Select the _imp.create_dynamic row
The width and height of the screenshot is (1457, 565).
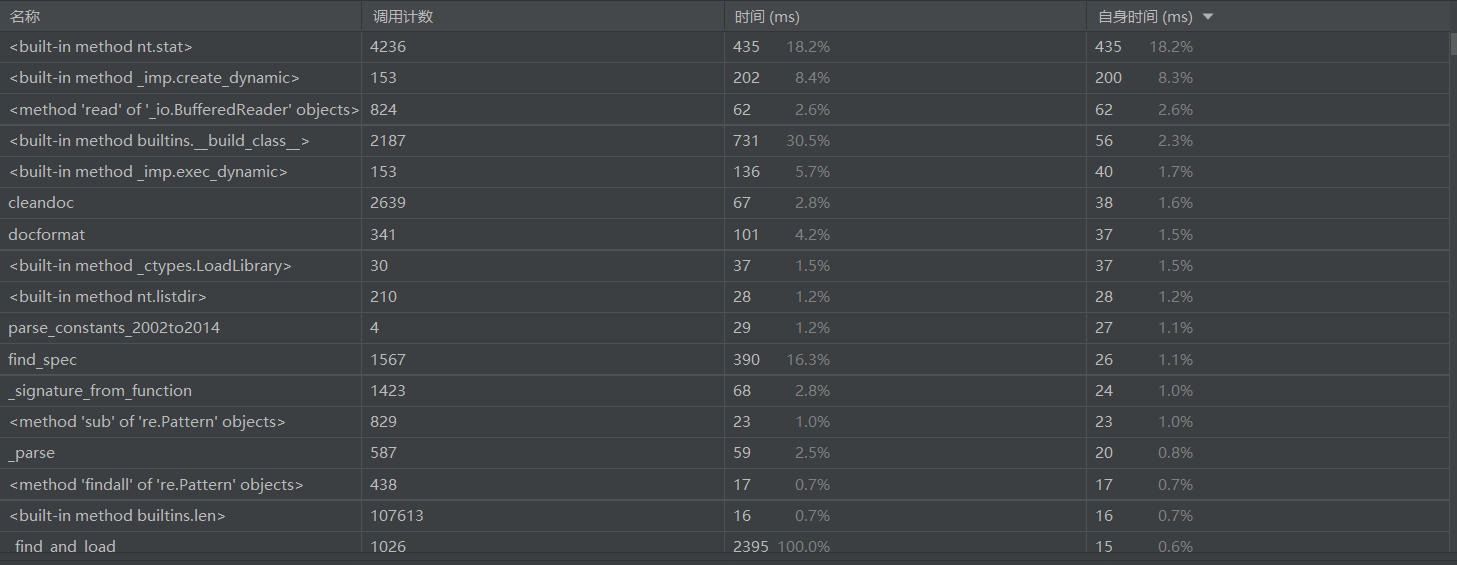point(154,78)
